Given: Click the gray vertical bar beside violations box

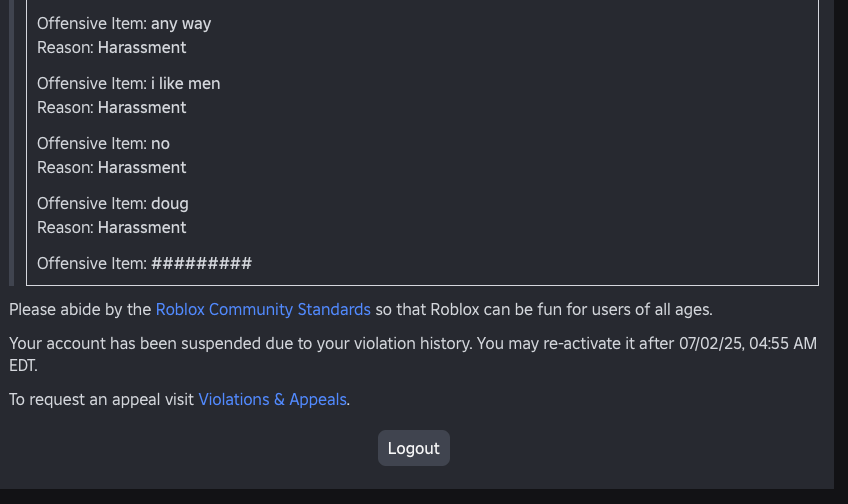Looking at the screenshot, I should [11, 143].
